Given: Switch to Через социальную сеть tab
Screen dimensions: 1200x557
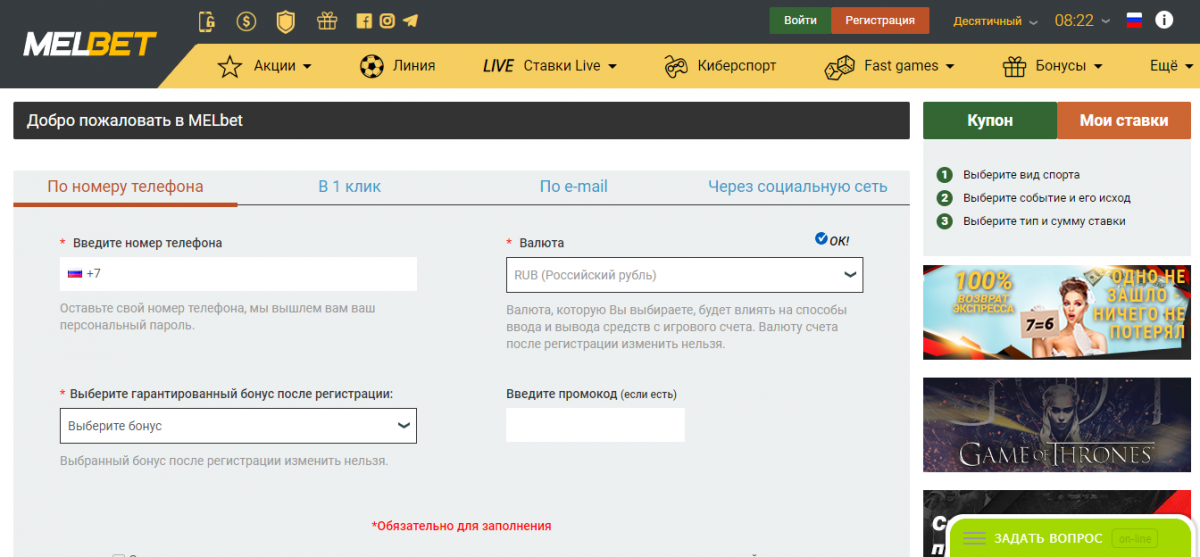Looking at the screenshot, I should (798, 187).
